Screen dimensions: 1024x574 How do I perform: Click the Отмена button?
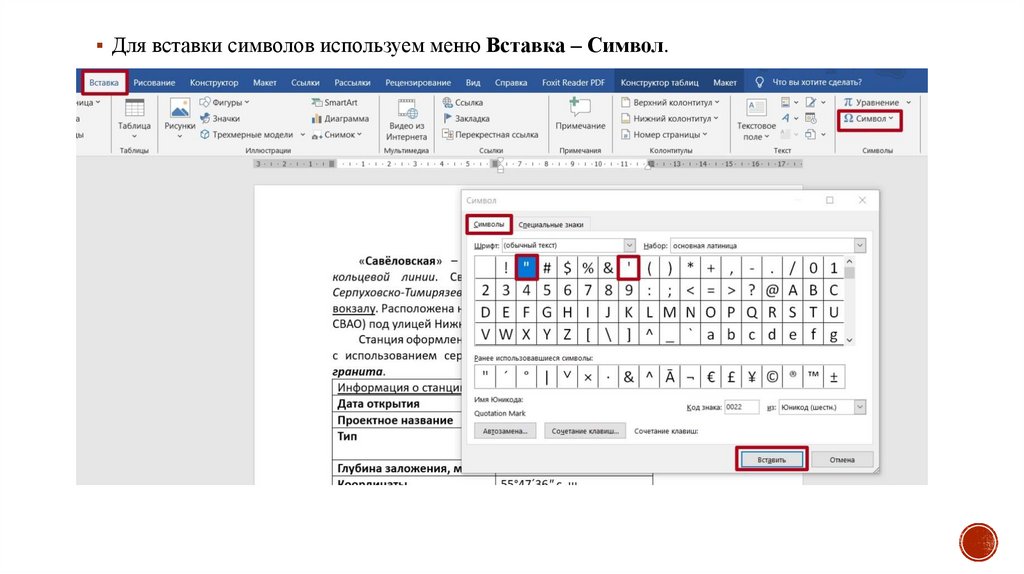tap(842, 460)
